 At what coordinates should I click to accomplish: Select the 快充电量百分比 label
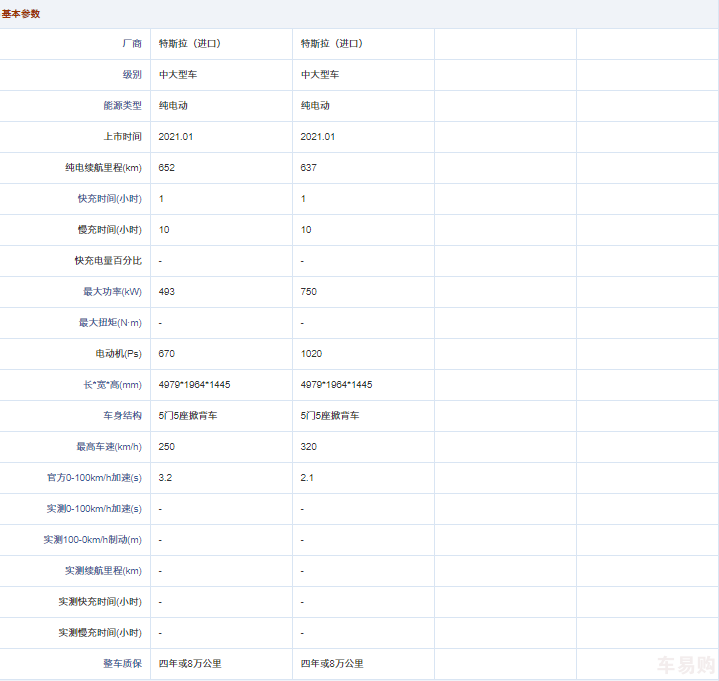click(x=108, y=260)
